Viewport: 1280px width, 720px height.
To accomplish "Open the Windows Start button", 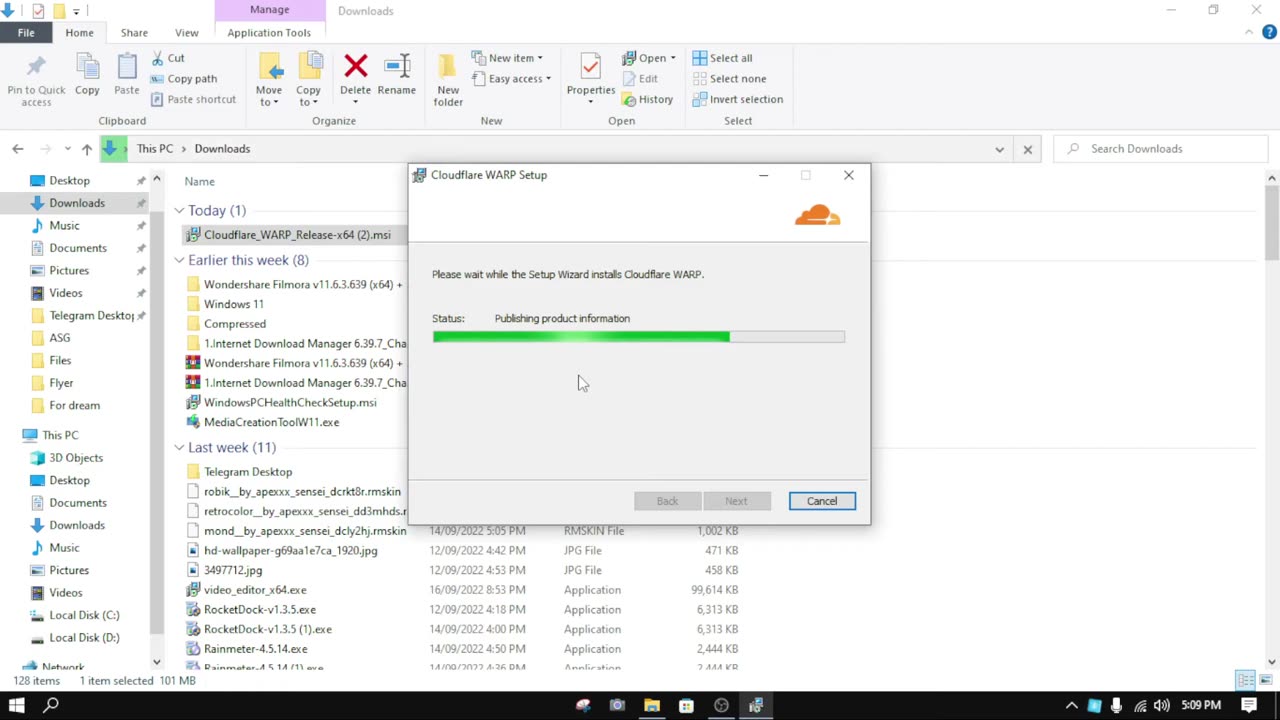I will (x=16, y=705).
